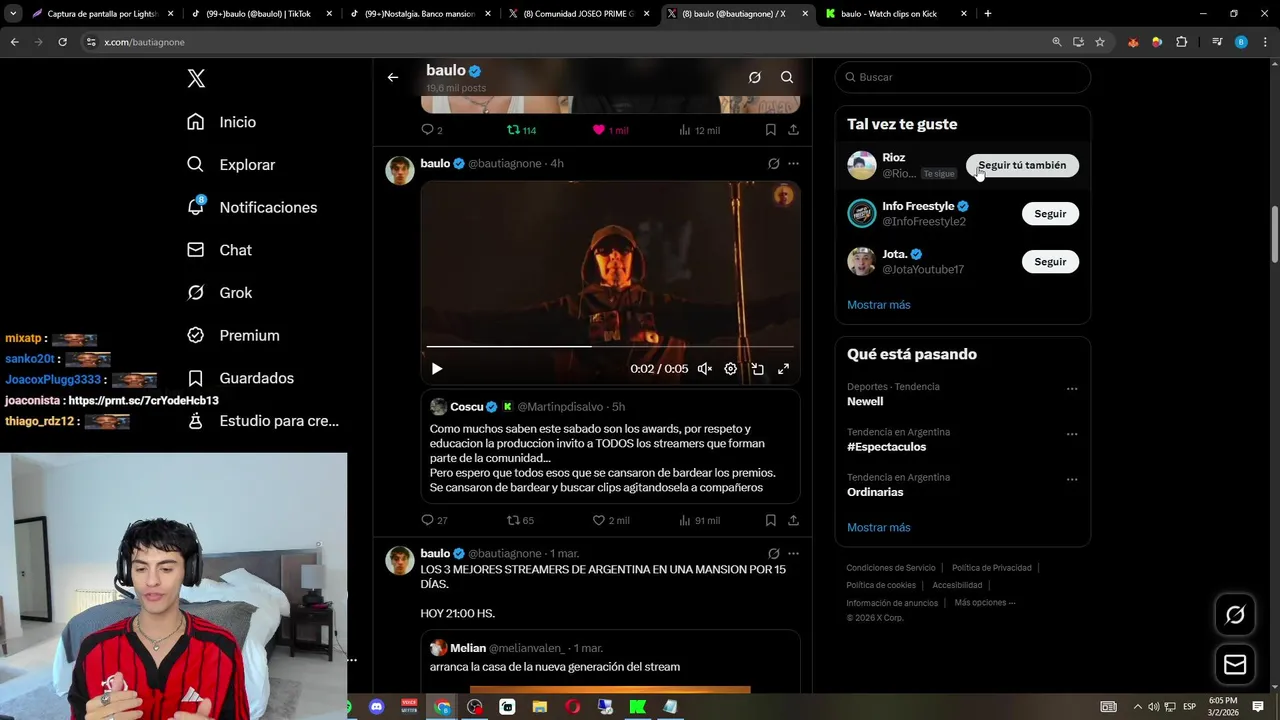
Task: Toggle picture-in-picture for the video
Action: [x=758, y=369]
